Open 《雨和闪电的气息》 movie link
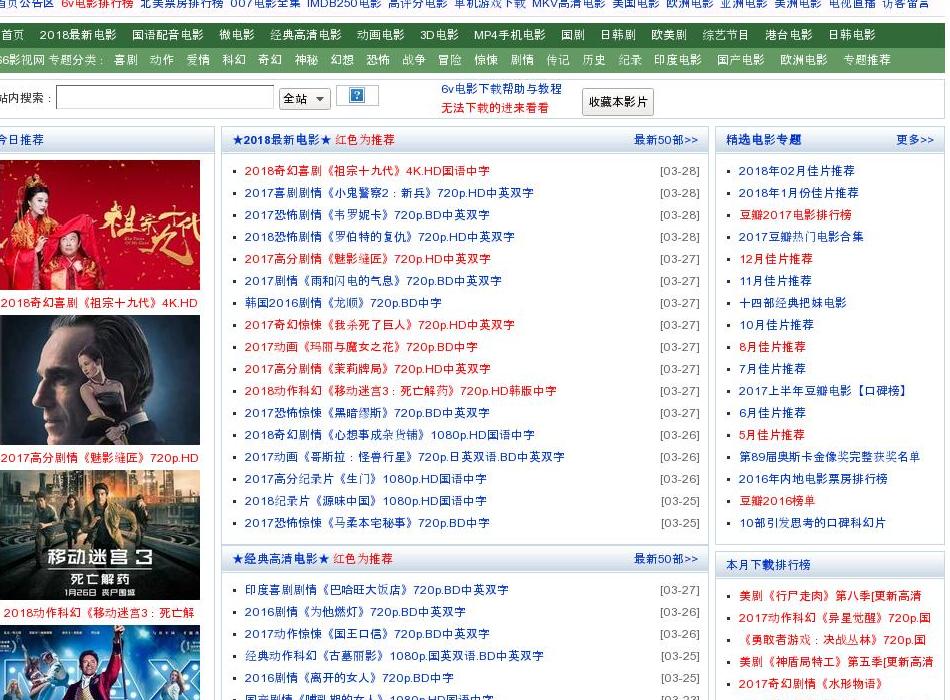This screenshot has width=950, height=700. point(373,281)
